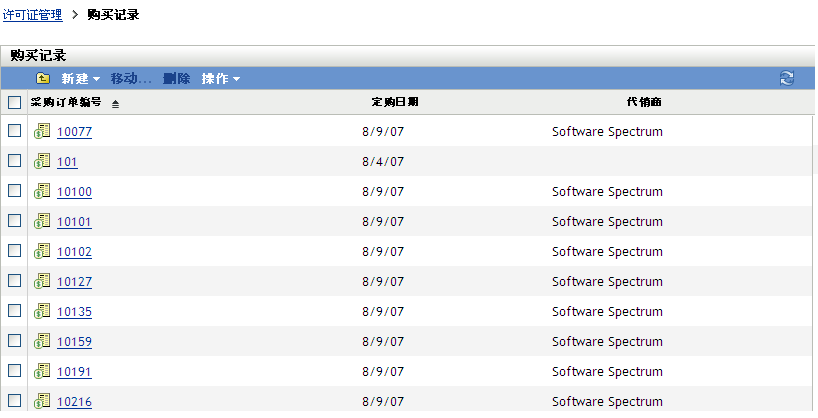Click the purchase record icon beside 10077
This screenshot has height=418, width=818.
coord(42,131)
